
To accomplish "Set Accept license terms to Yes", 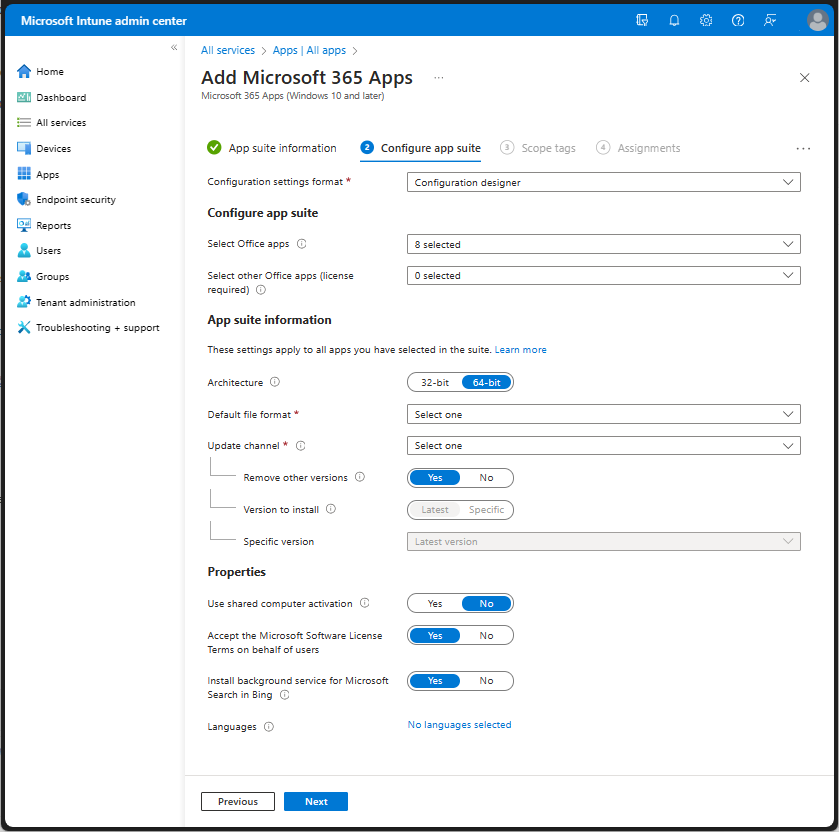I will pyautogui.click(x=435, y=636).
